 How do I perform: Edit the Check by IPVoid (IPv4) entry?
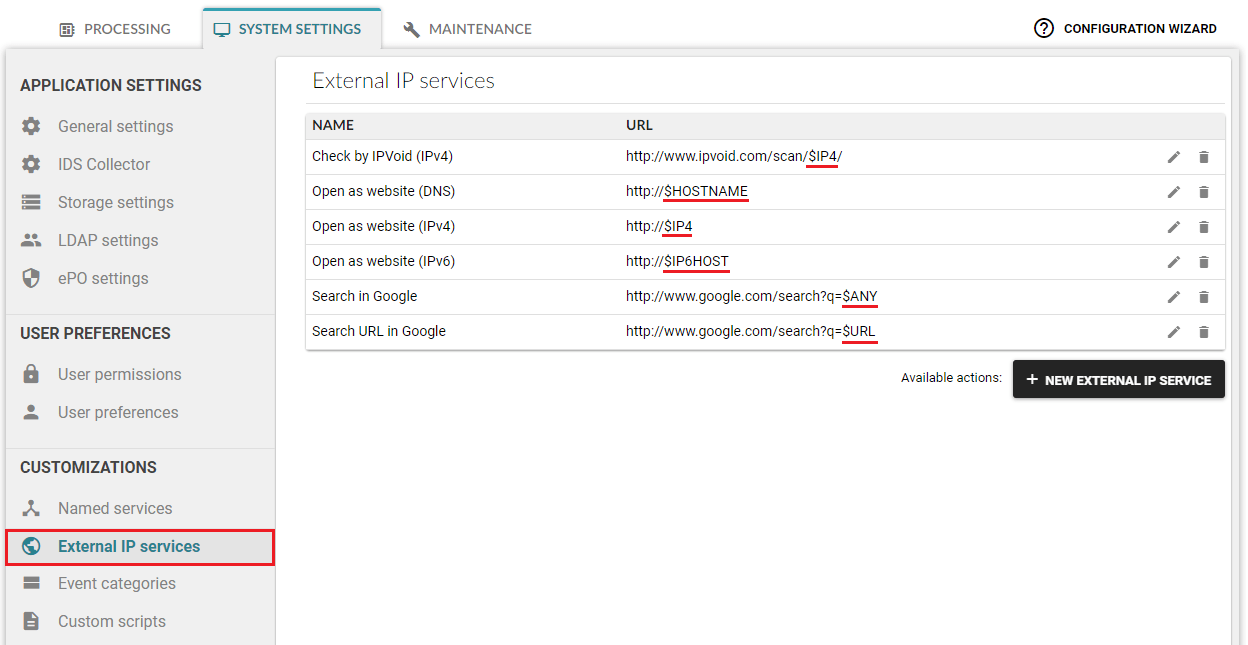(x=1174, y=157)
